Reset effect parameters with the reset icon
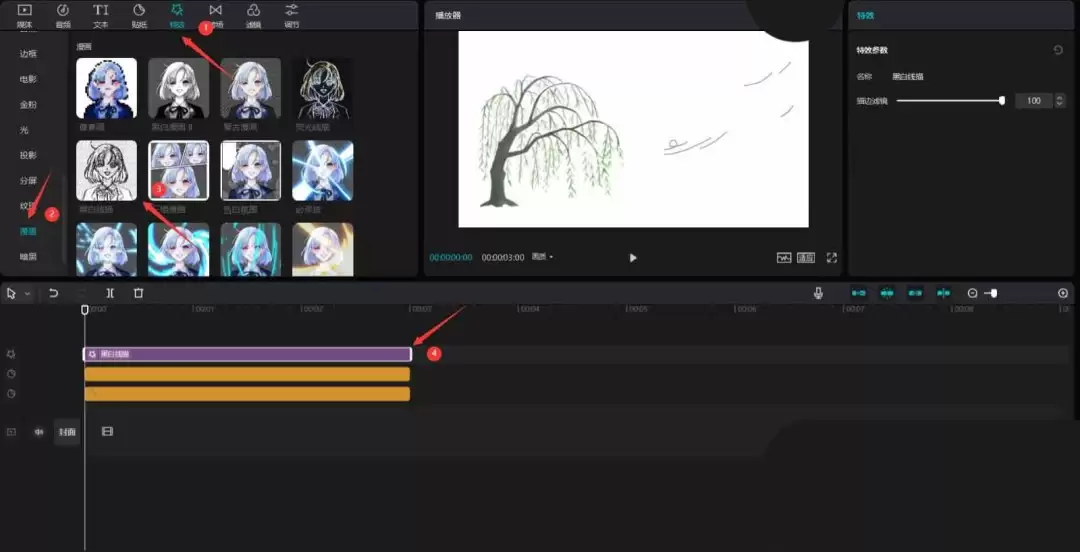This screenshot has height=552, width=1080. (1058, 50)
